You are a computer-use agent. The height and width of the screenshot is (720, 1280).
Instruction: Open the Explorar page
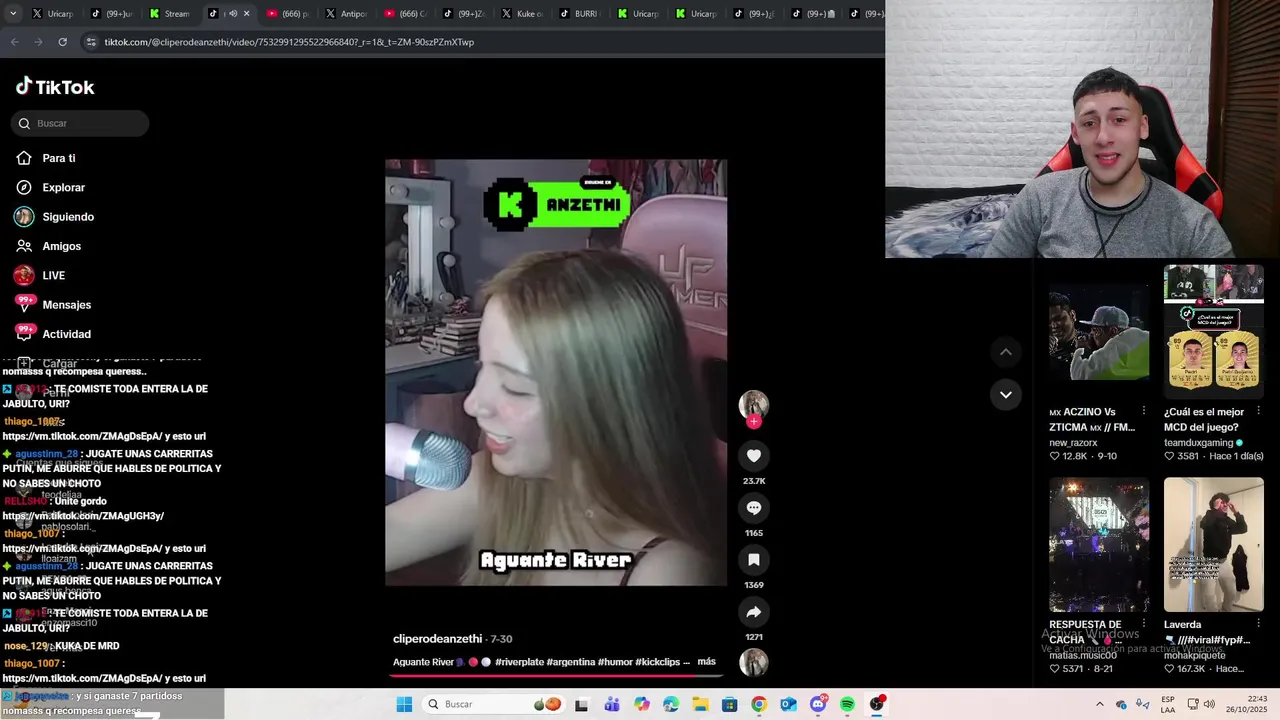51,187
